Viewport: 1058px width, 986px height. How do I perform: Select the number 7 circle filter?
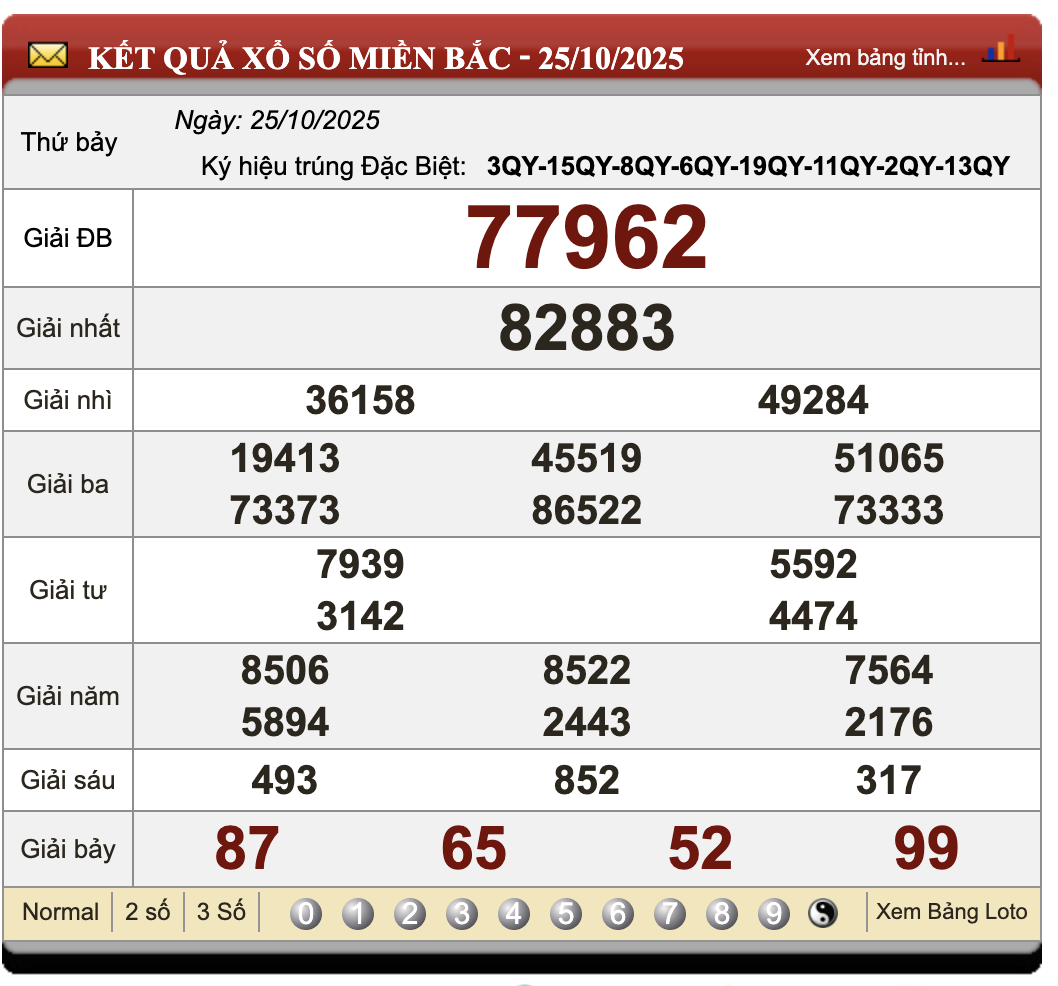click(671, 912)
